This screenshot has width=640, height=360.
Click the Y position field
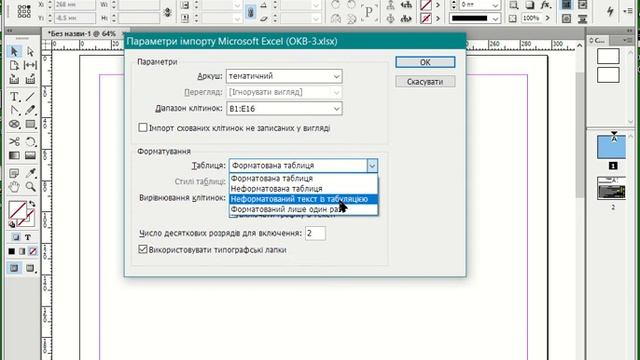point(75,18)
